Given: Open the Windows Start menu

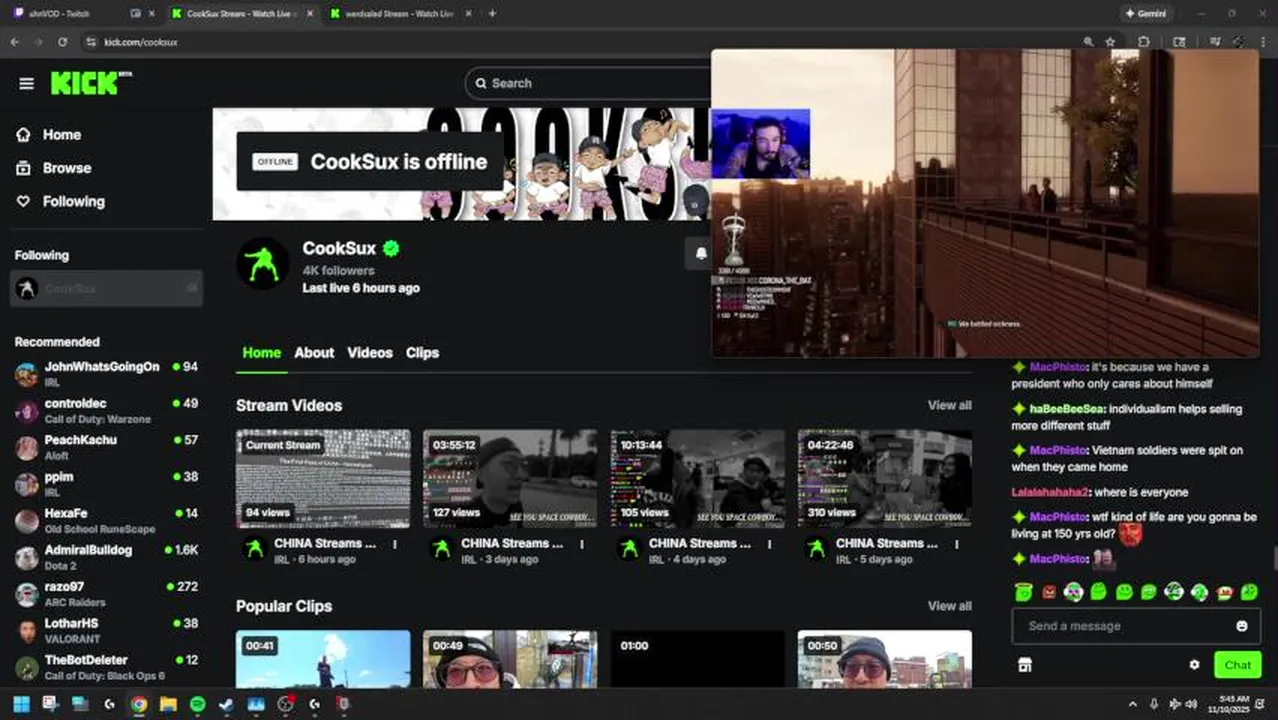Looking at the screenshot, I should pos(21,704).
